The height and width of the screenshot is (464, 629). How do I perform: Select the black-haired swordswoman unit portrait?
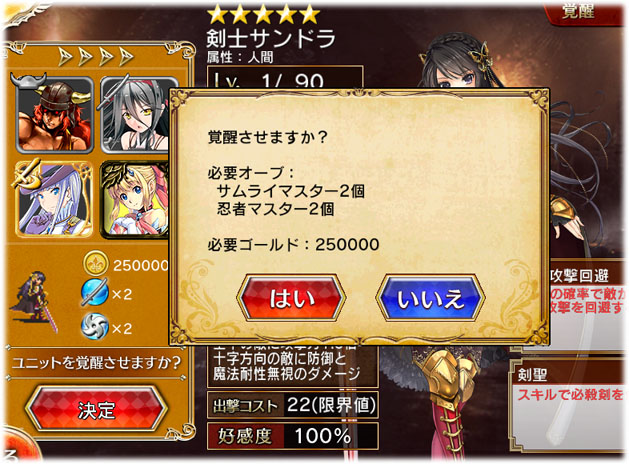tap(134, 114)
